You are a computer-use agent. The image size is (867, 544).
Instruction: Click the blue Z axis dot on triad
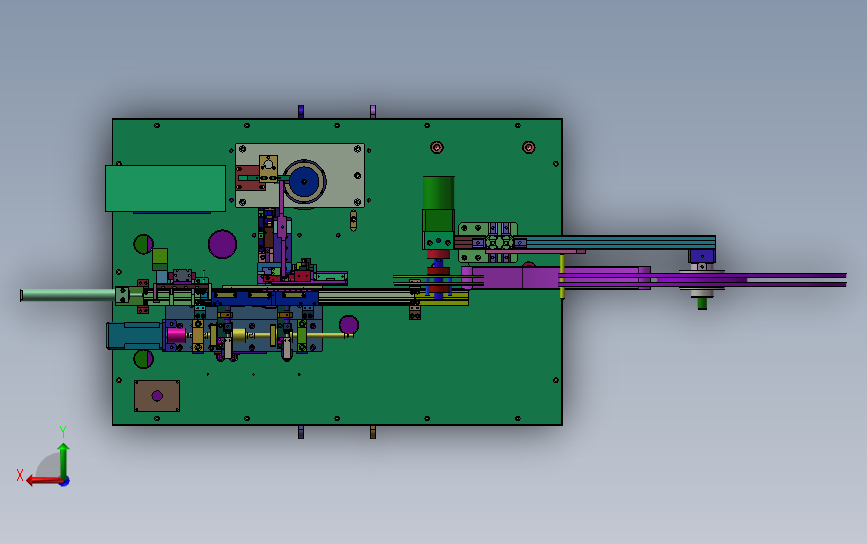[65, 482]
